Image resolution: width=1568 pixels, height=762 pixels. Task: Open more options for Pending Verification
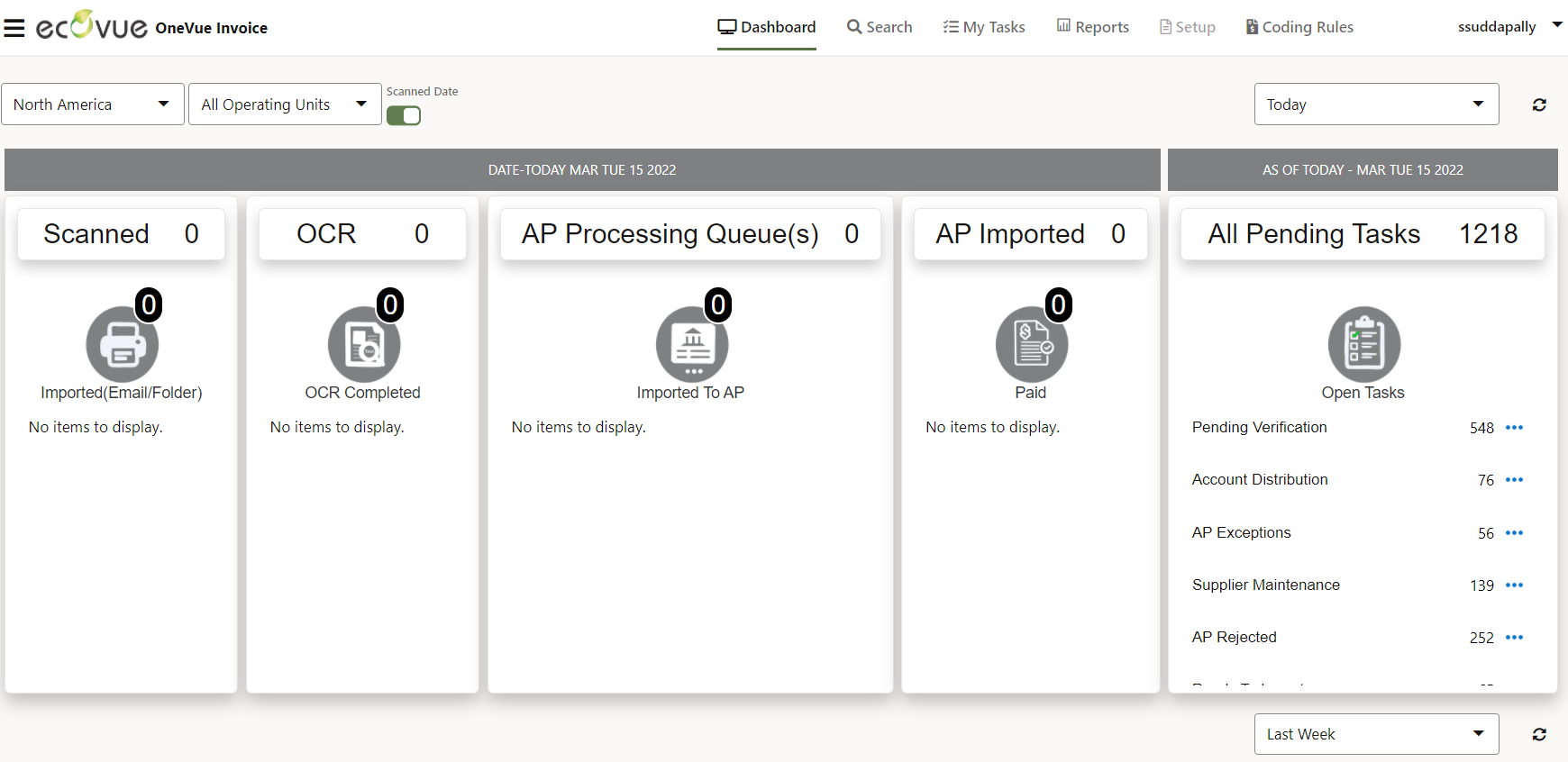point(1514,428)
